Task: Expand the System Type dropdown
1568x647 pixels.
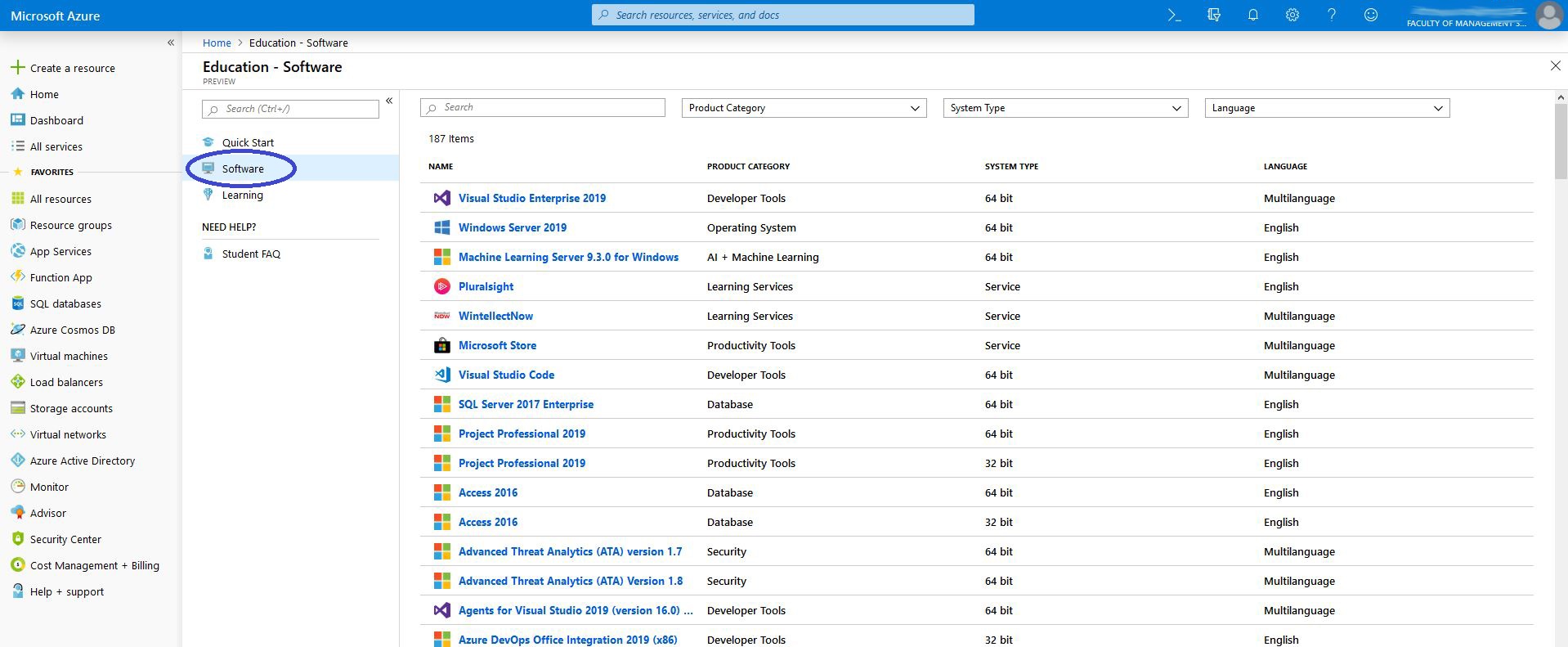Action: (x=1065, y=108)
